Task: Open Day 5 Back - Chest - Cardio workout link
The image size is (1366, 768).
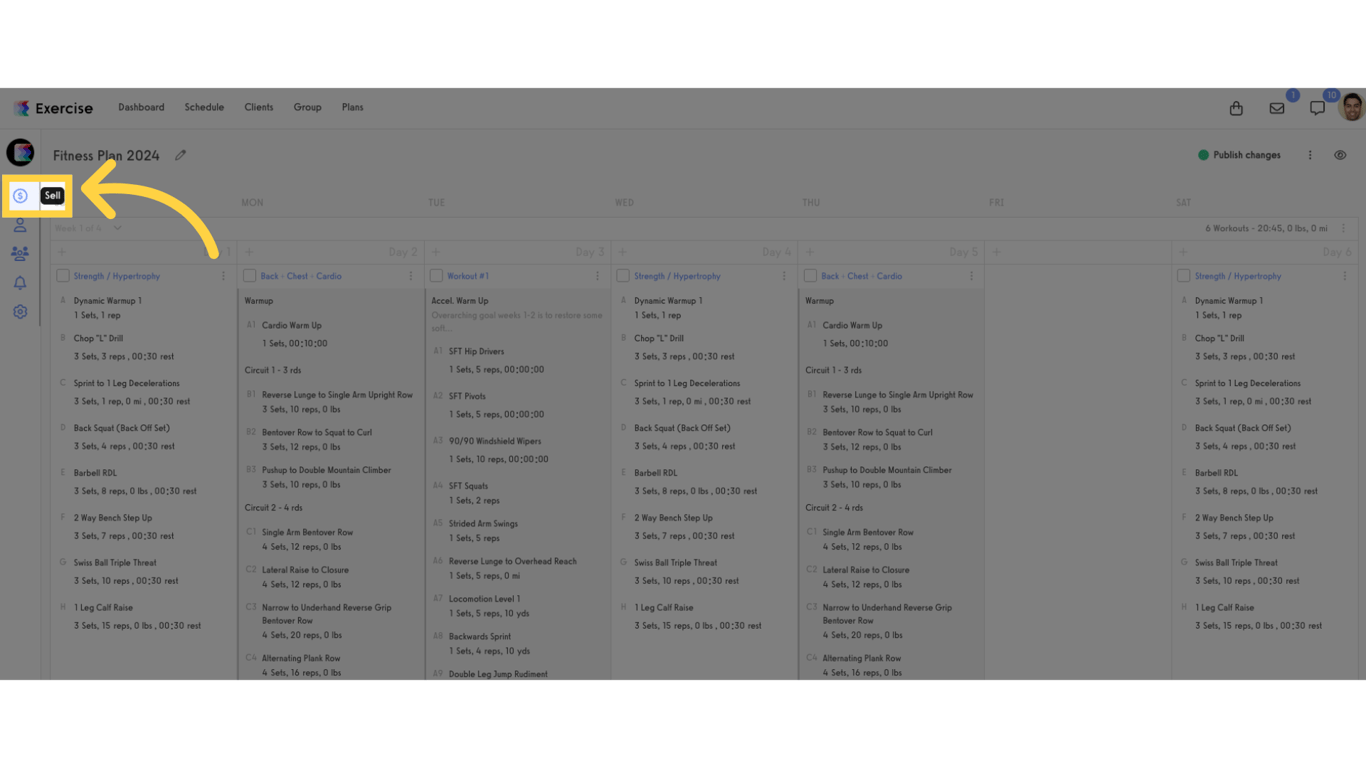Action: click(x=861, y=276)
